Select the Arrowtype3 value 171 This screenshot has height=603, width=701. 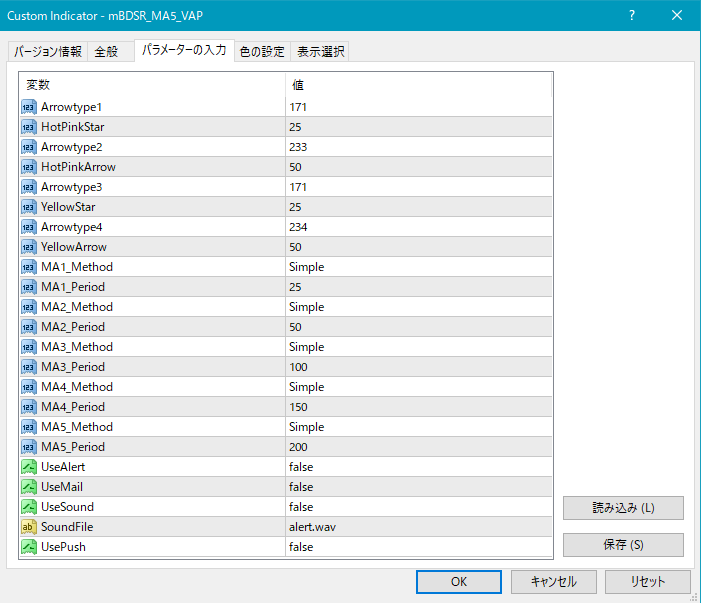298,187
